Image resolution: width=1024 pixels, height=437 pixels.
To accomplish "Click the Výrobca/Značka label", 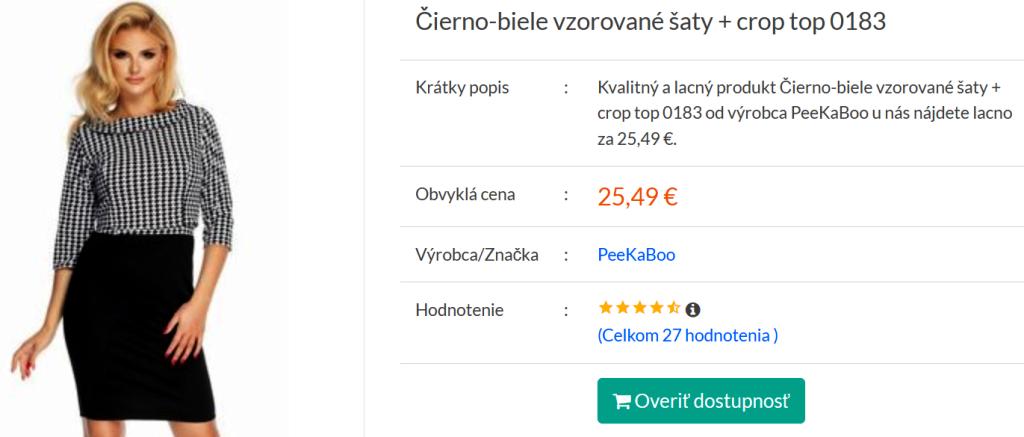I will pos(476,254).
